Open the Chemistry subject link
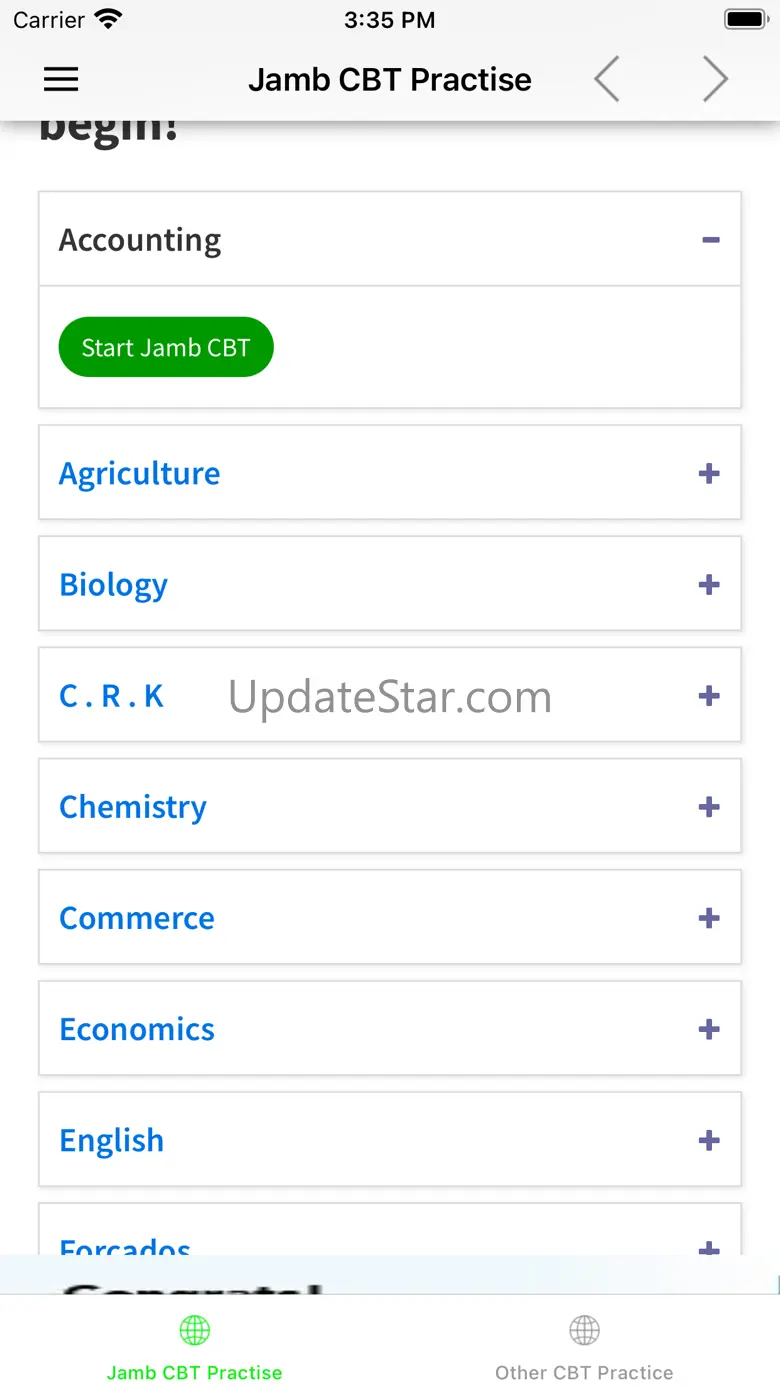 pyautogui.click(x=133, y=806)
